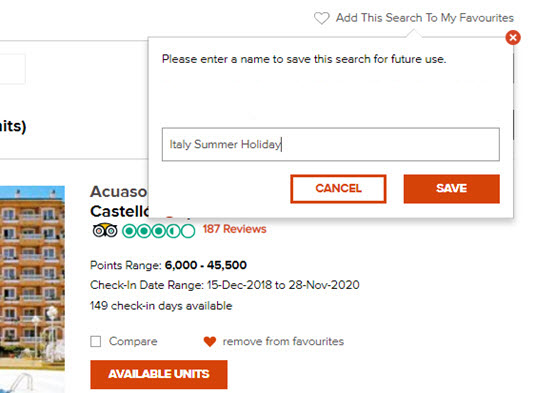Click the empty fifth rating circle
This screenshot has width=555, height=393.
188,231
